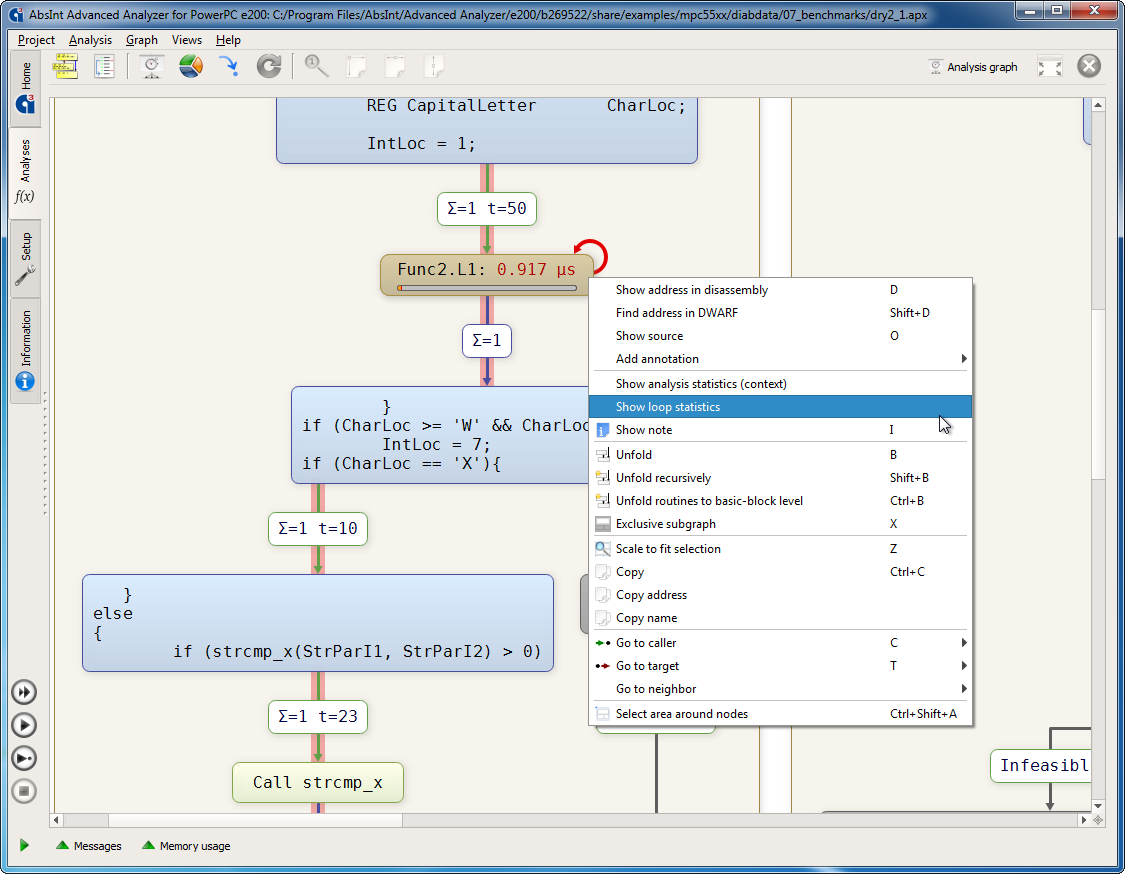Choose Show analysis statistics (context)
Viewport: 1125px width, 874px height.
(x=780, y=384)
